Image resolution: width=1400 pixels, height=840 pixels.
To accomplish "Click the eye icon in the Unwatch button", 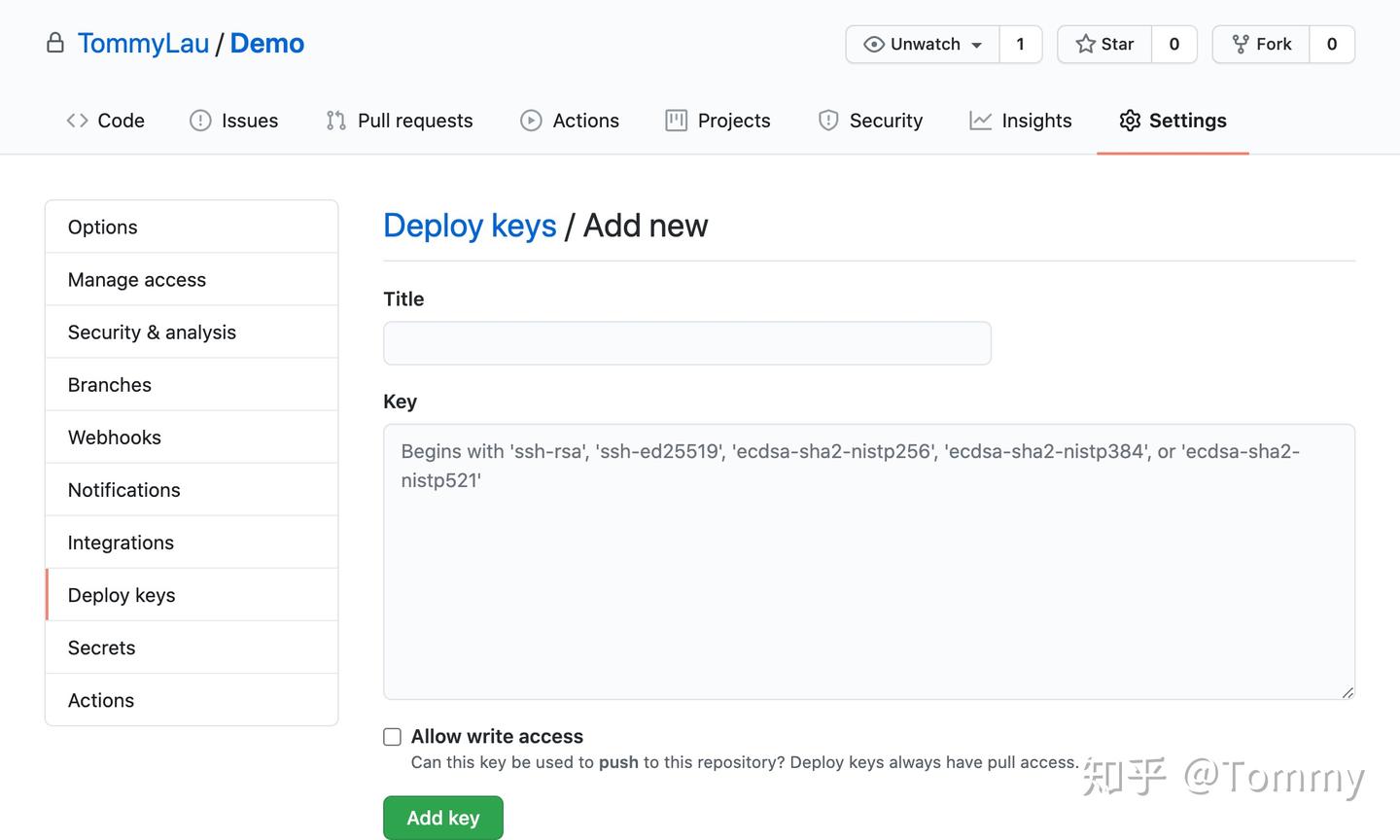I will tap(872, 44).
